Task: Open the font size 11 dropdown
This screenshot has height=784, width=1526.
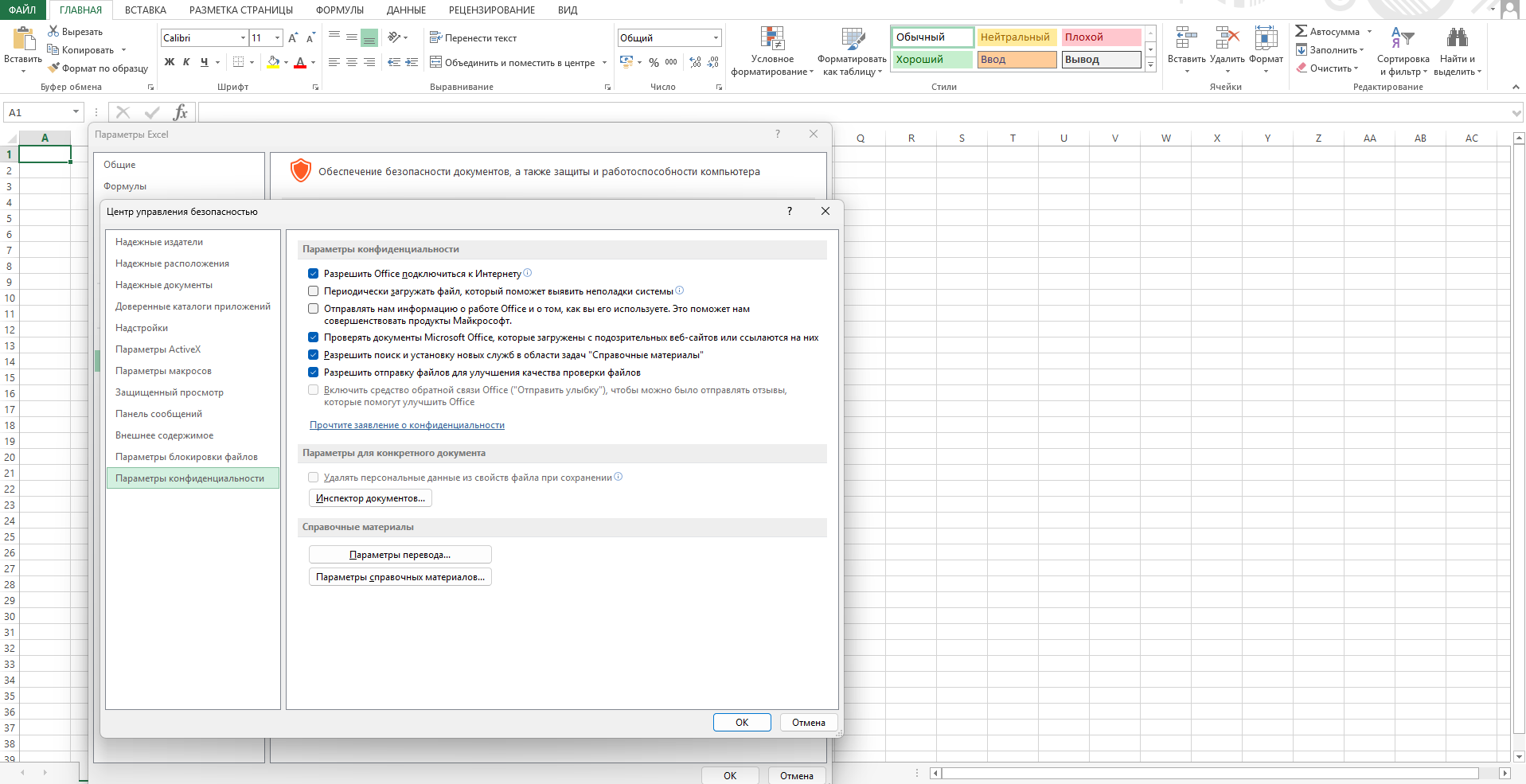Action: click(277, 37)
